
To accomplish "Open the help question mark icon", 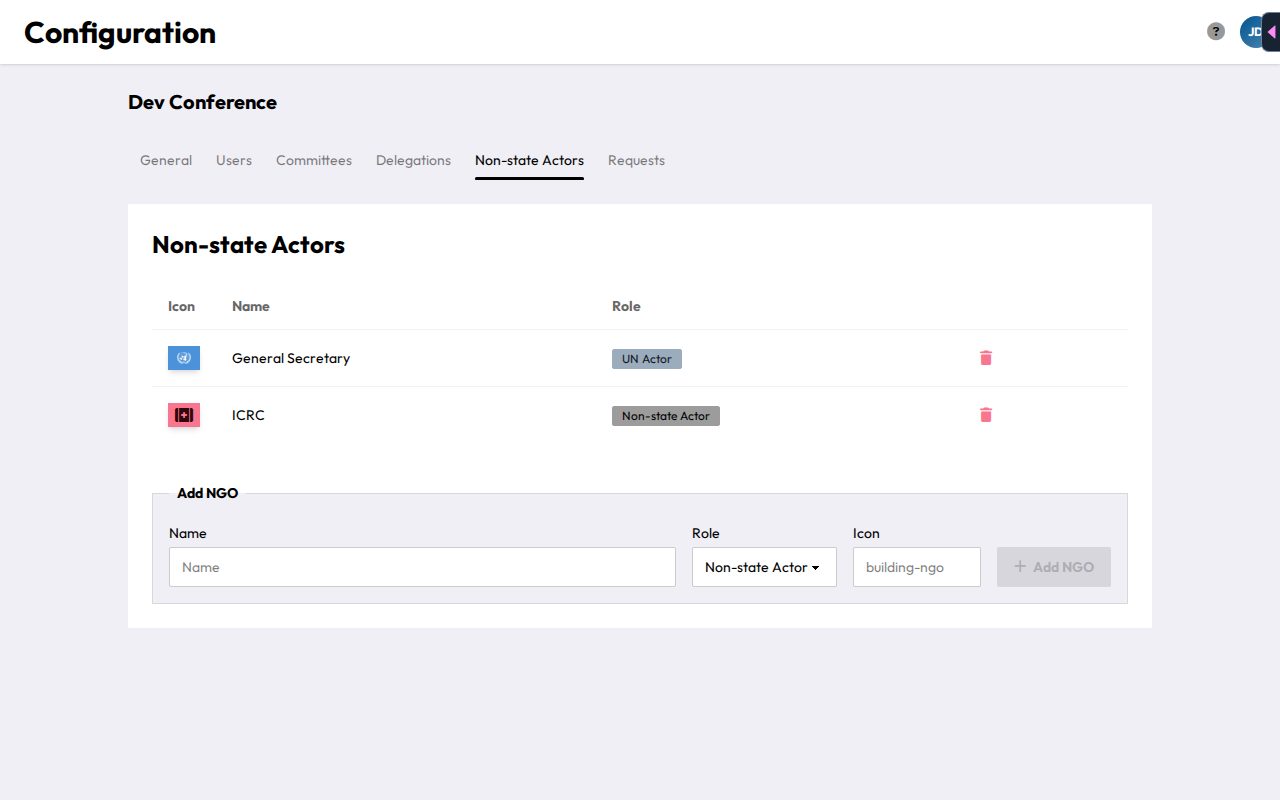I will pos(1216,32).
